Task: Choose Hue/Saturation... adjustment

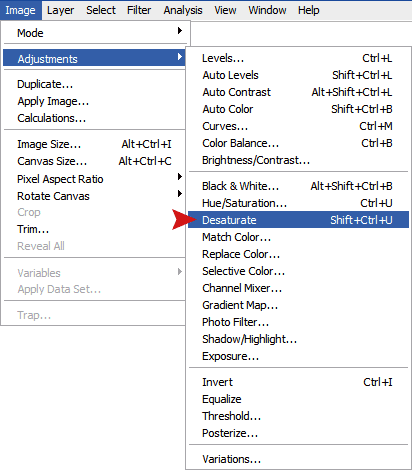Action: click(298, 203)
